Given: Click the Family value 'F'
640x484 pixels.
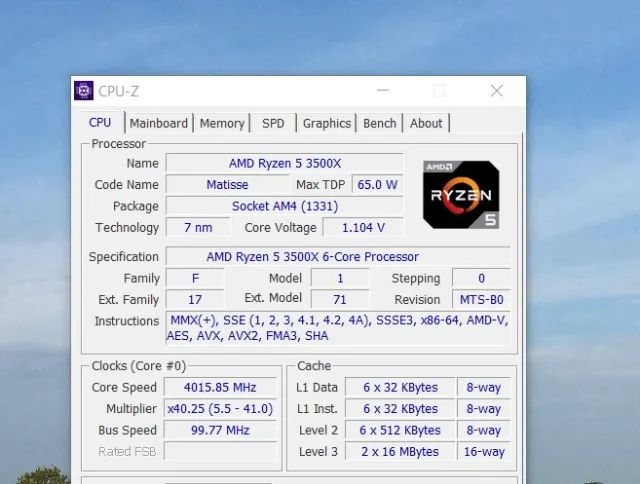Looking at the screenshot, I should point(195,278).
